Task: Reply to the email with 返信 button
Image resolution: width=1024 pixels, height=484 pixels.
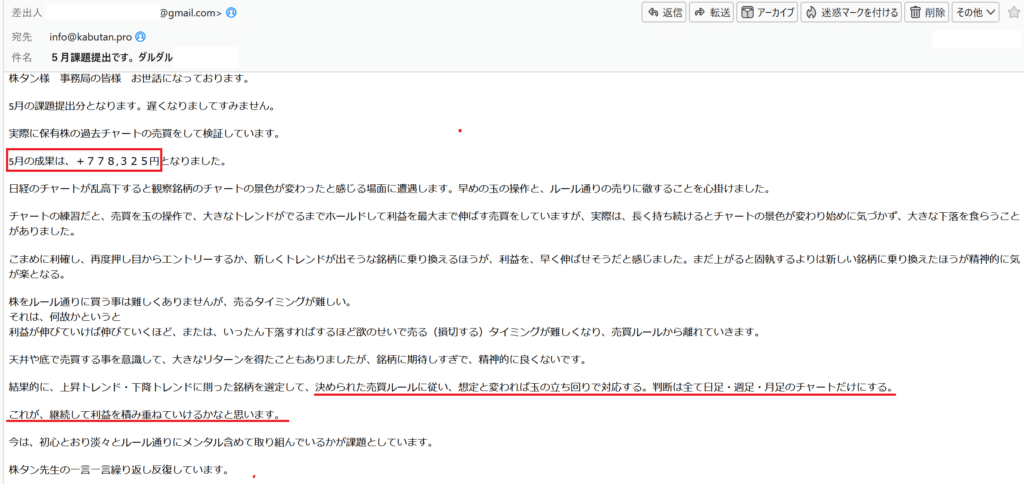Action: coord(664,12)
